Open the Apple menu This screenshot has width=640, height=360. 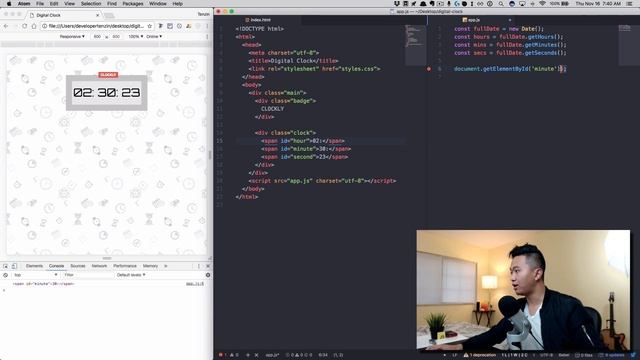coord(8,4)
